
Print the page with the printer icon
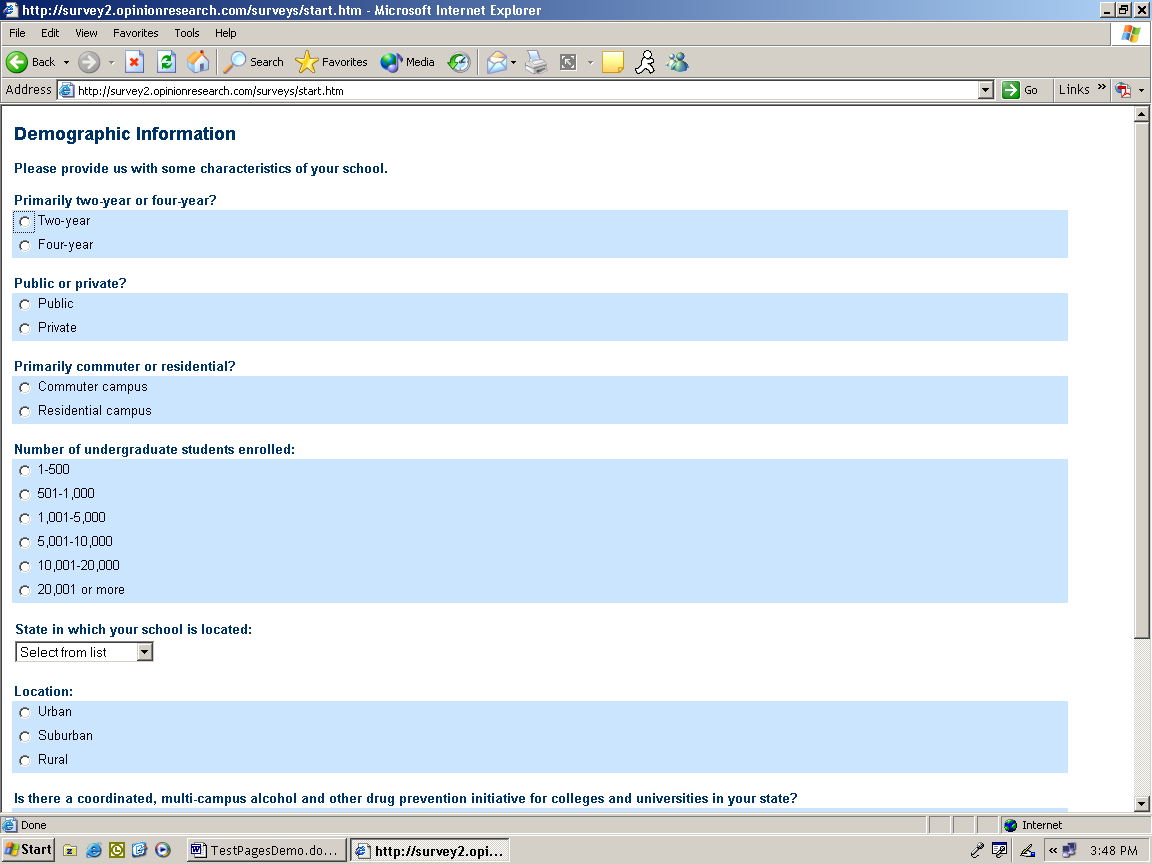click(536, 62)
